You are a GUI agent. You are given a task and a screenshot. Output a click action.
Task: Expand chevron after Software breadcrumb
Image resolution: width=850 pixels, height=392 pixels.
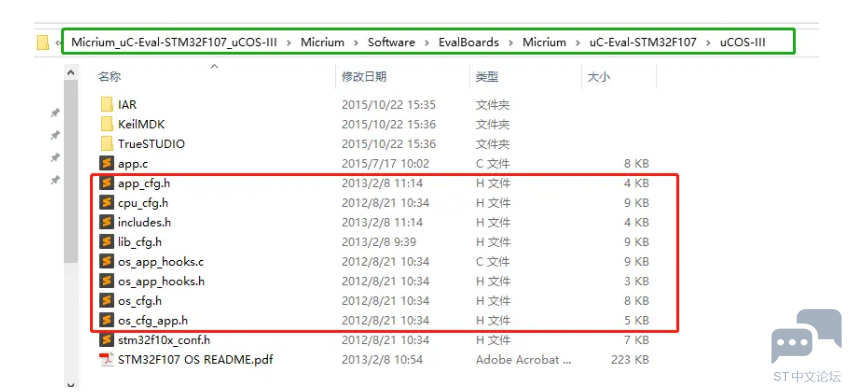[x=427, y=42]
